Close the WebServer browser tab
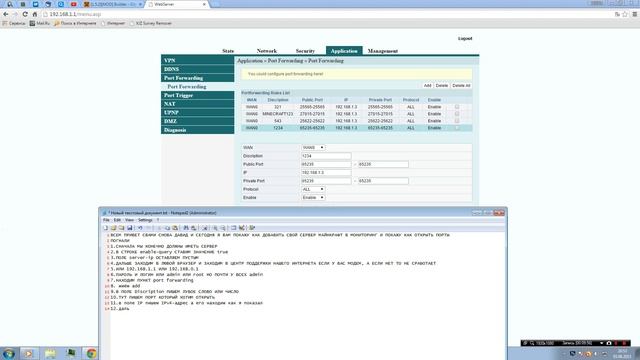640x360 pixels. (204, 4)
